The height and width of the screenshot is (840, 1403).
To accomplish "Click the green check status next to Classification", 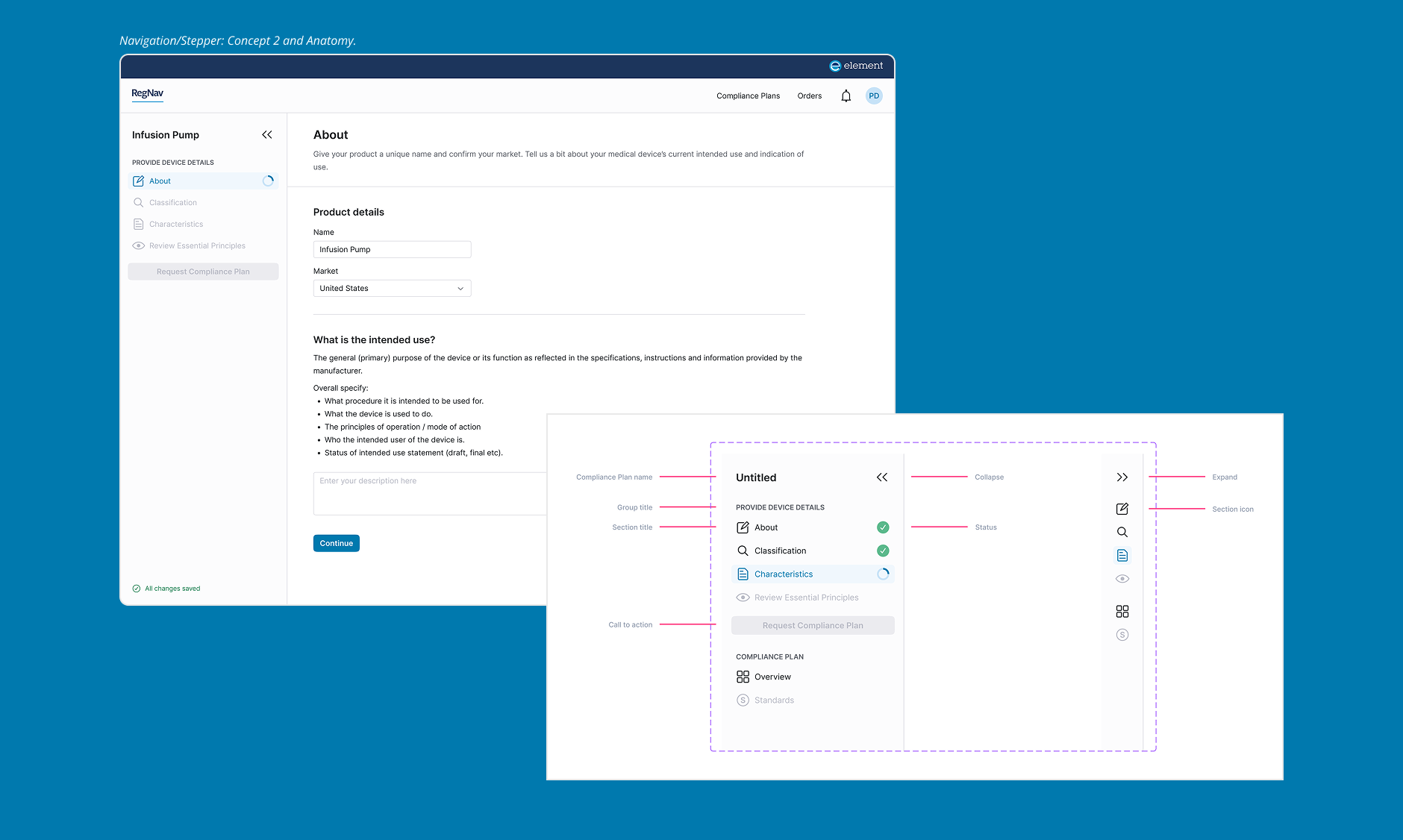I will (883, 551).
